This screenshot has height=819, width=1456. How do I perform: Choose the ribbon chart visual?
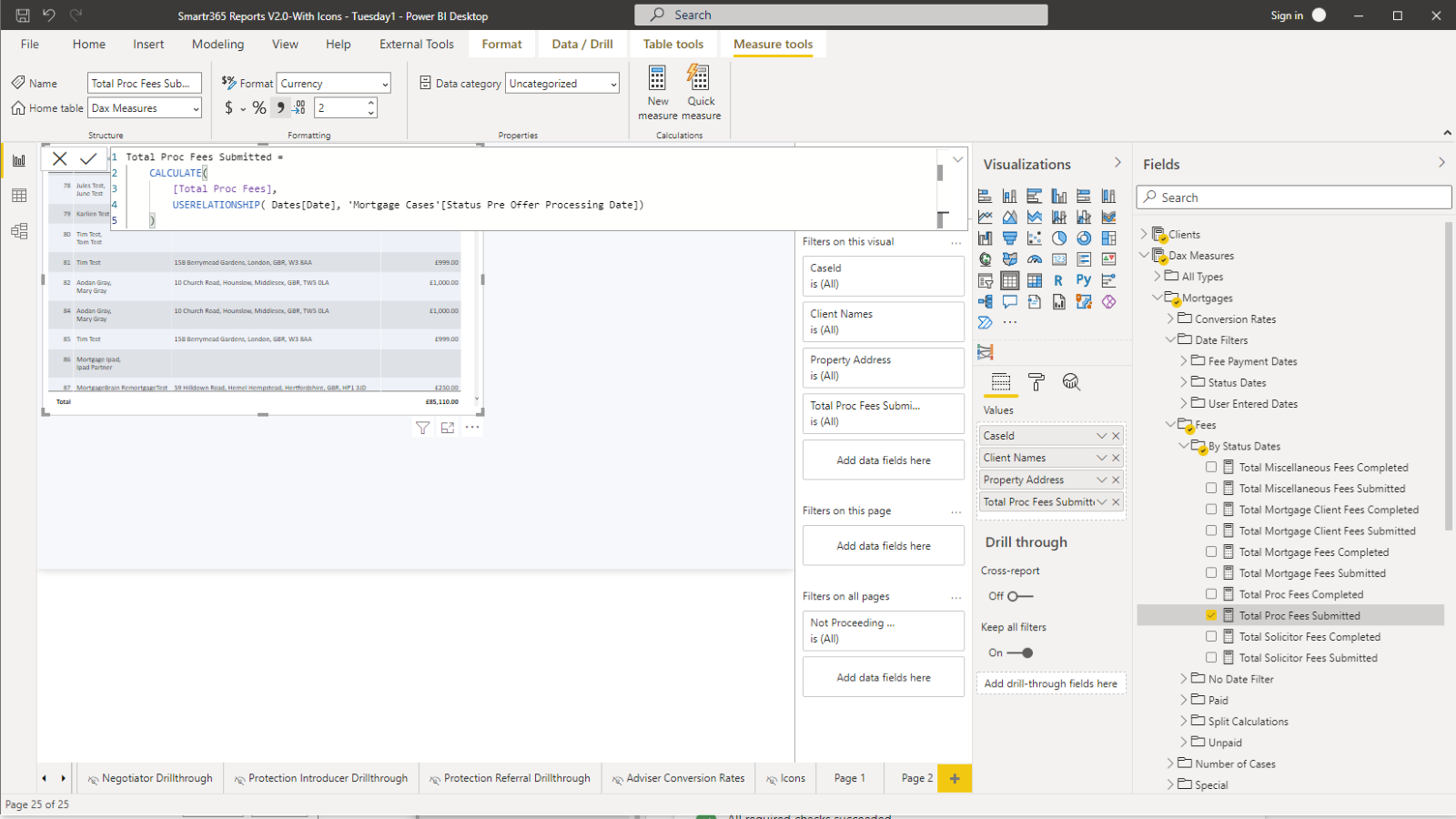pyautogui.click(x=1108, y=217)
